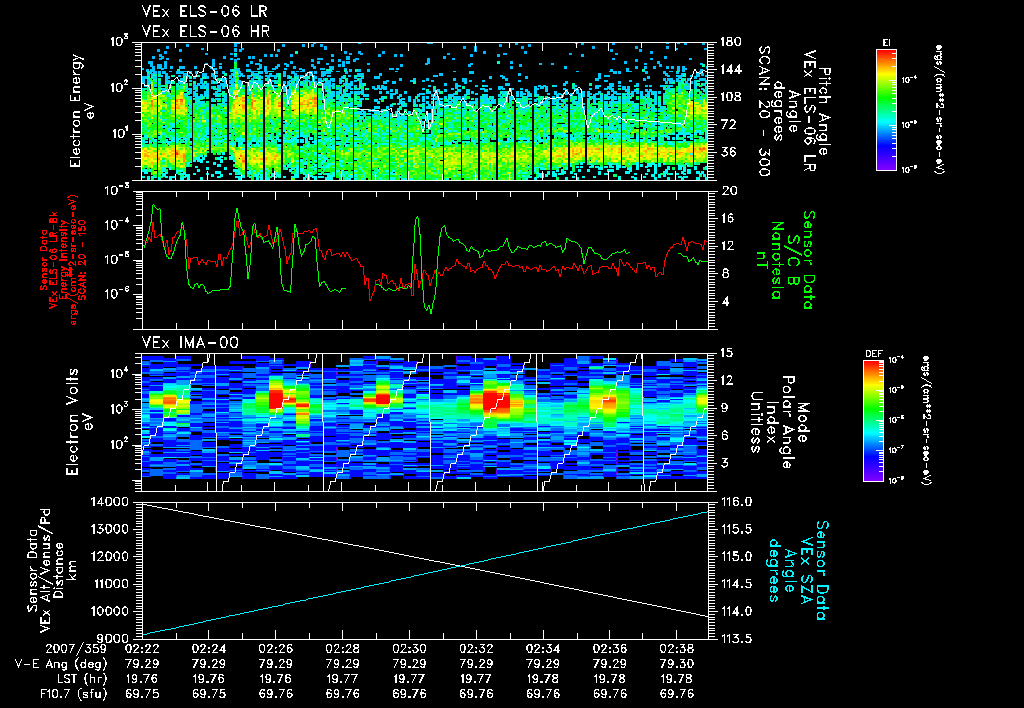Viewport: 1024px width, 708px height.
Task: Click the first red hot spot in IMA-00 spectrogram
Action: 169,400
